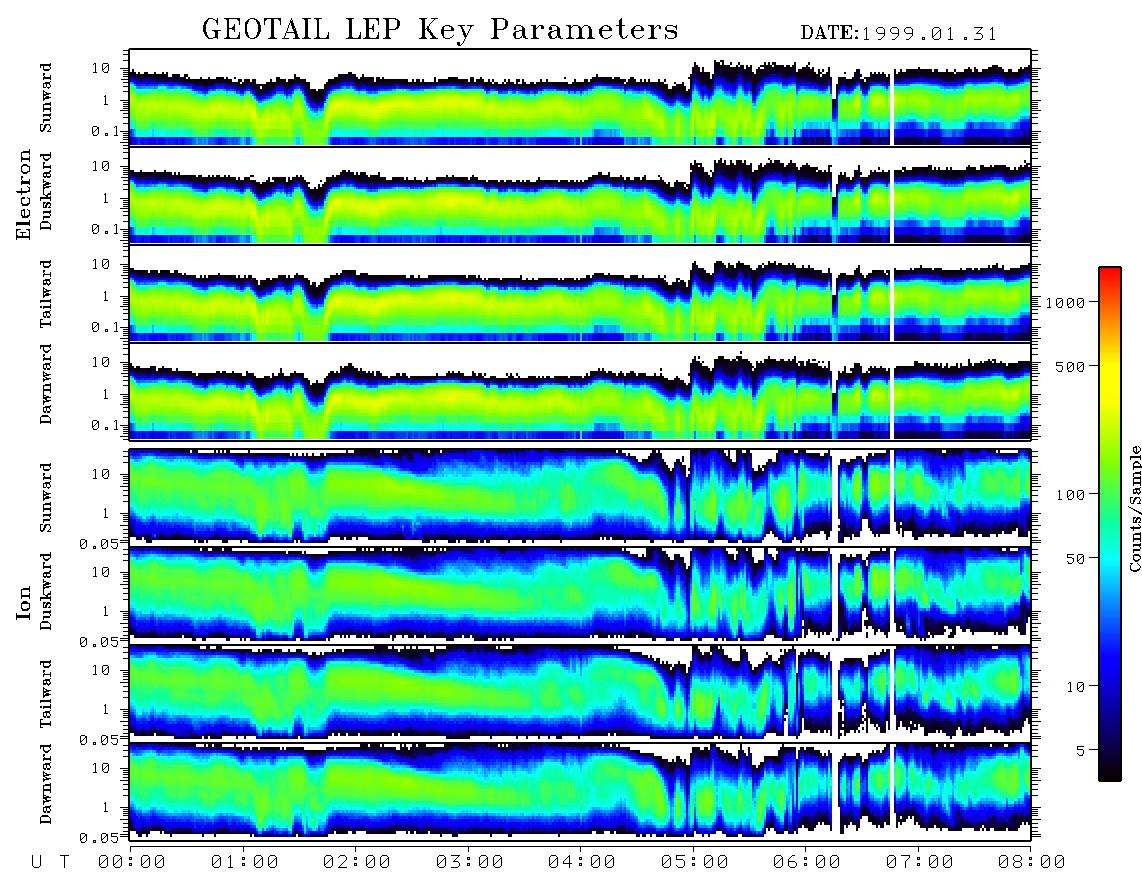Click the 08:00 time tick label

click(x=1031, y=862)
